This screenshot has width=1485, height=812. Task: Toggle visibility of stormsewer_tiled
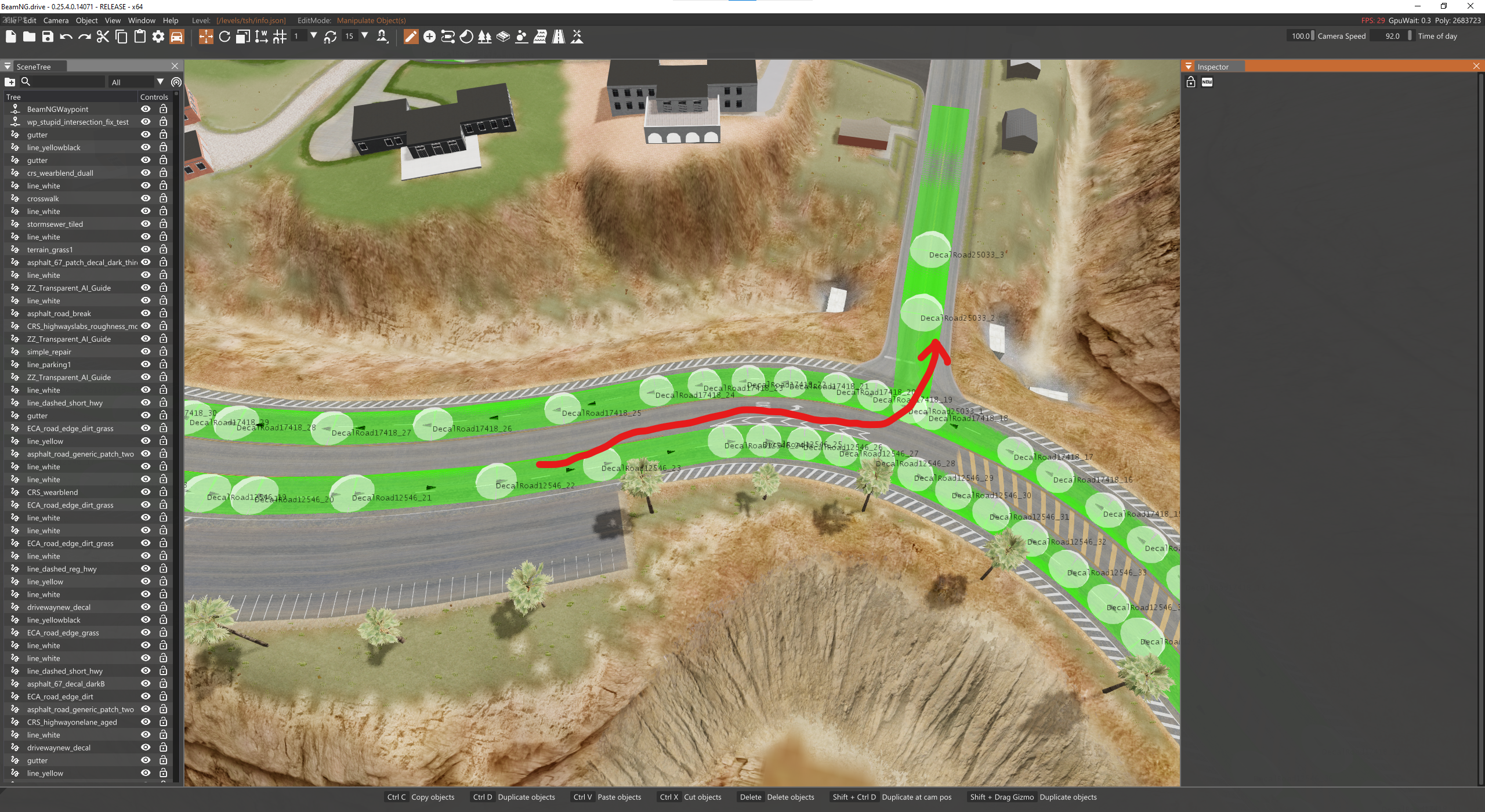146,224
